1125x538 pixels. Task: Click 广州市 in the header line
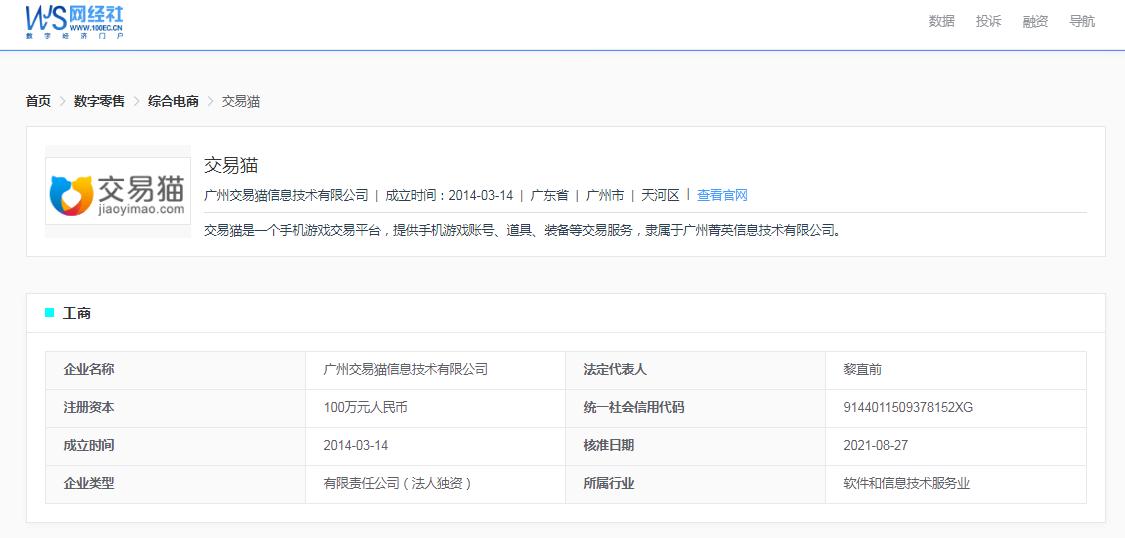(x=605, y=195)
